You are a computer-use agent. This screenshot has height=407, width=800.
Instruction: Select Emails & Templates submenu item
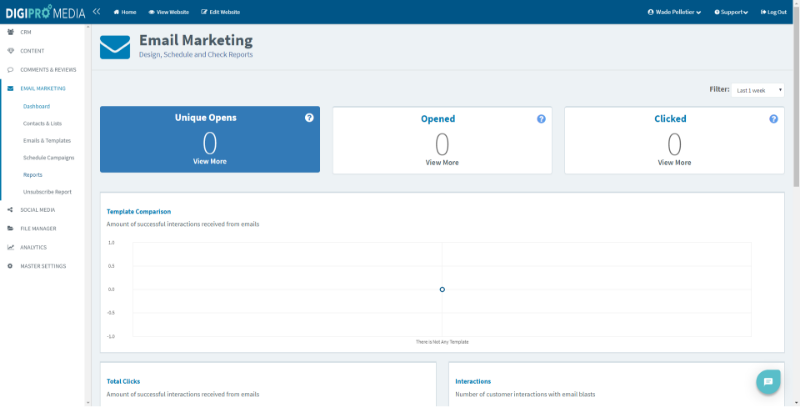coord(47,141)
